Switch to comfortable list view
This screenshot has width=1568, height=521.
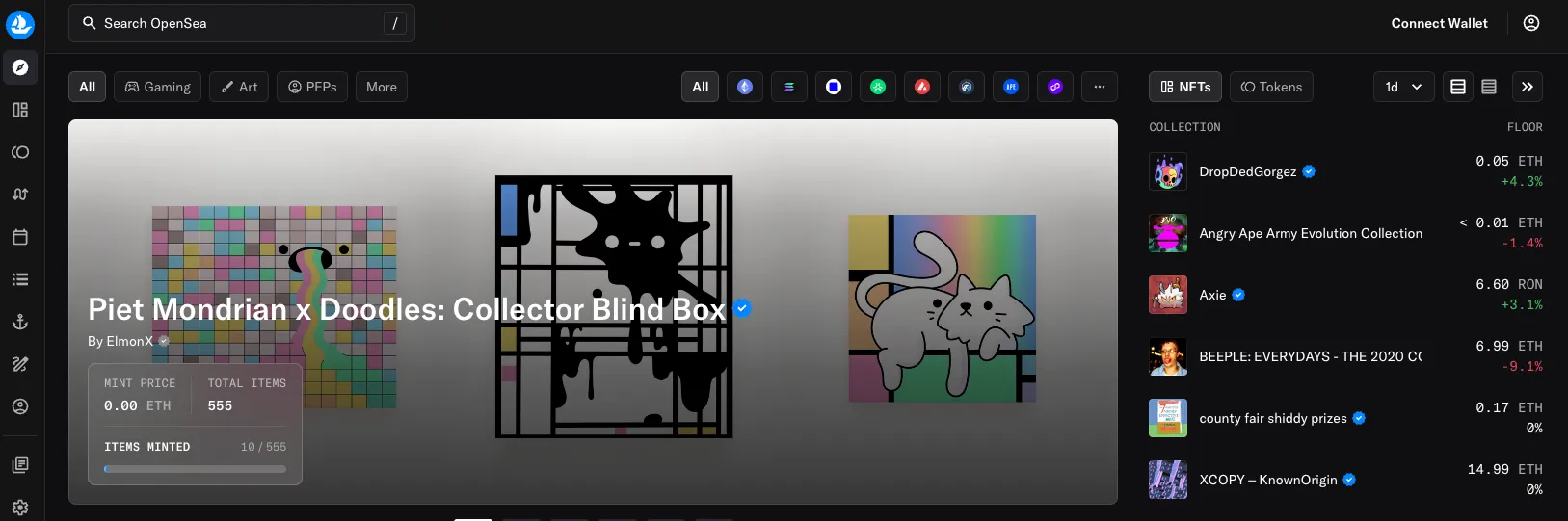pos(1458,87)
